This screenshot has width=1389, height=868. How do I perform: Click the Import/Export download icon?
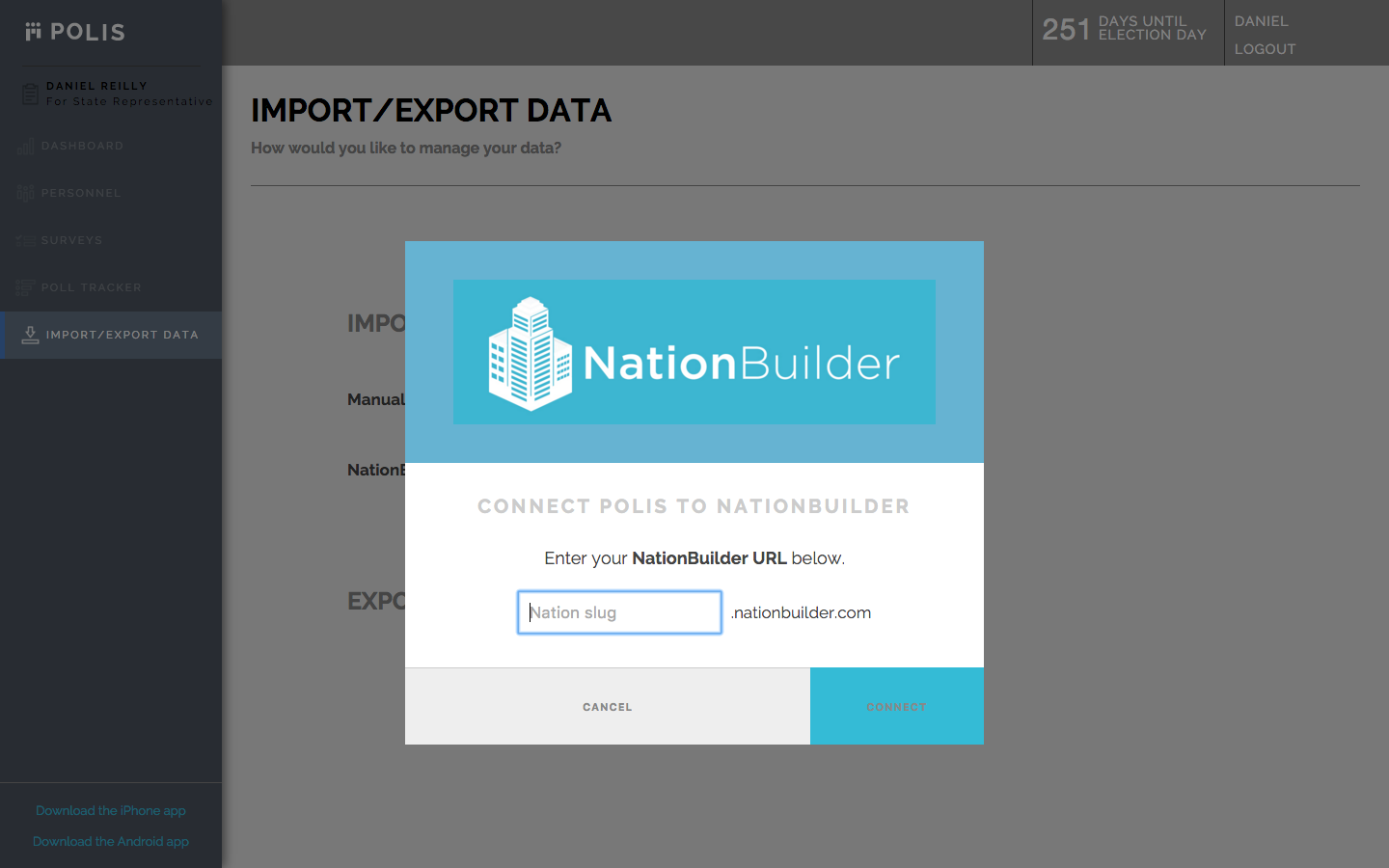click(31, 335)
